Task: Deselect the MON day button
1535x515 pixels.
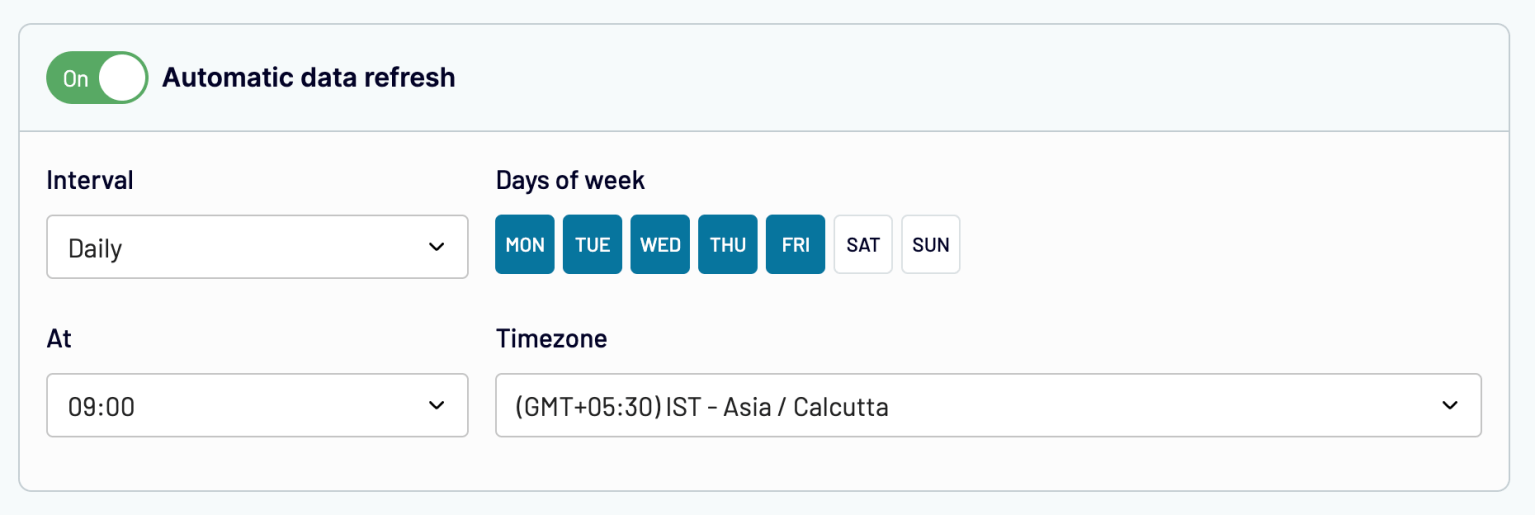Action: pos(525,245)
